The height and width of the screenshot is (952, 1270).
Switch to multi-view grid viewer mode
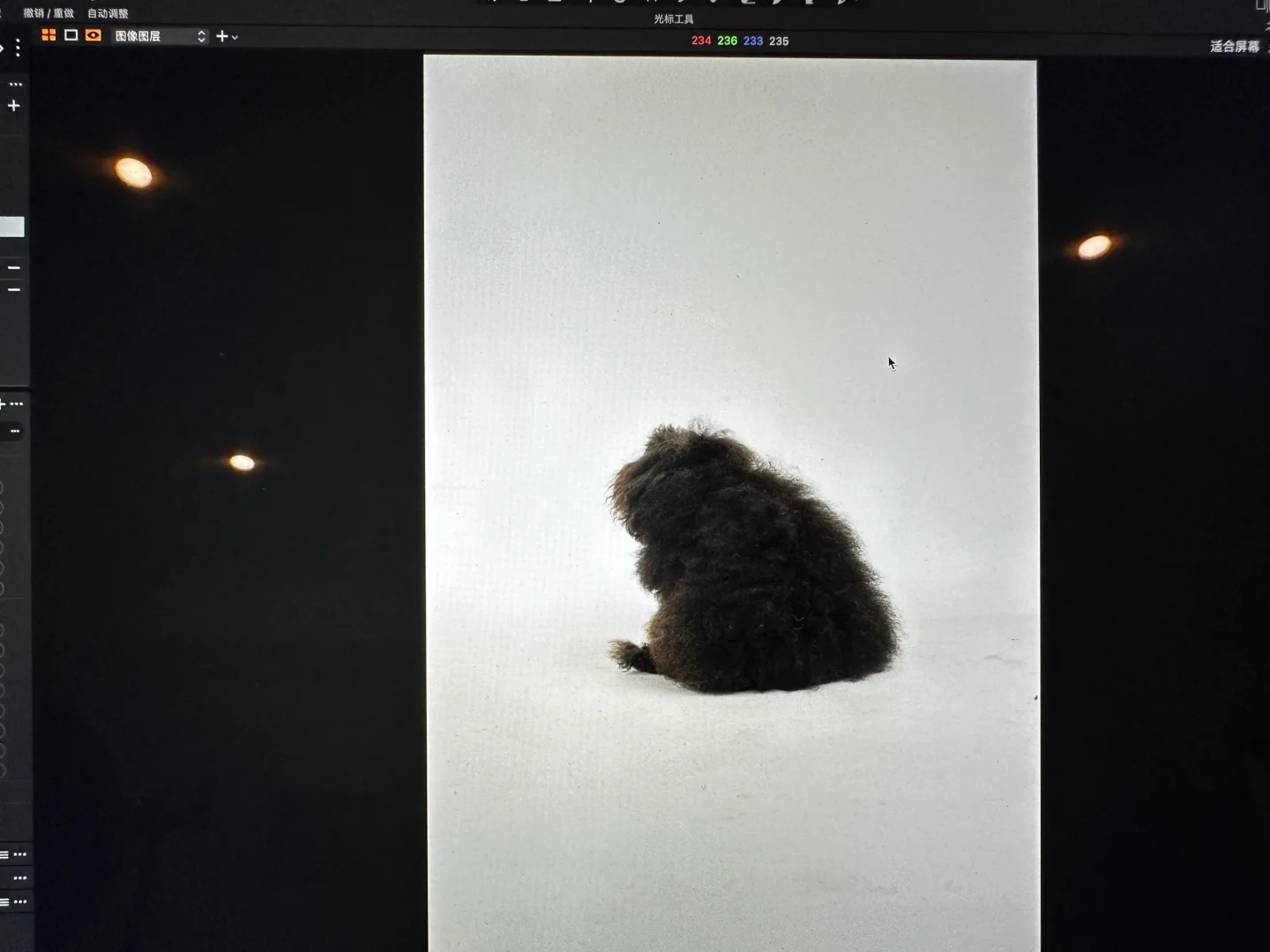[x=49, y=35]
